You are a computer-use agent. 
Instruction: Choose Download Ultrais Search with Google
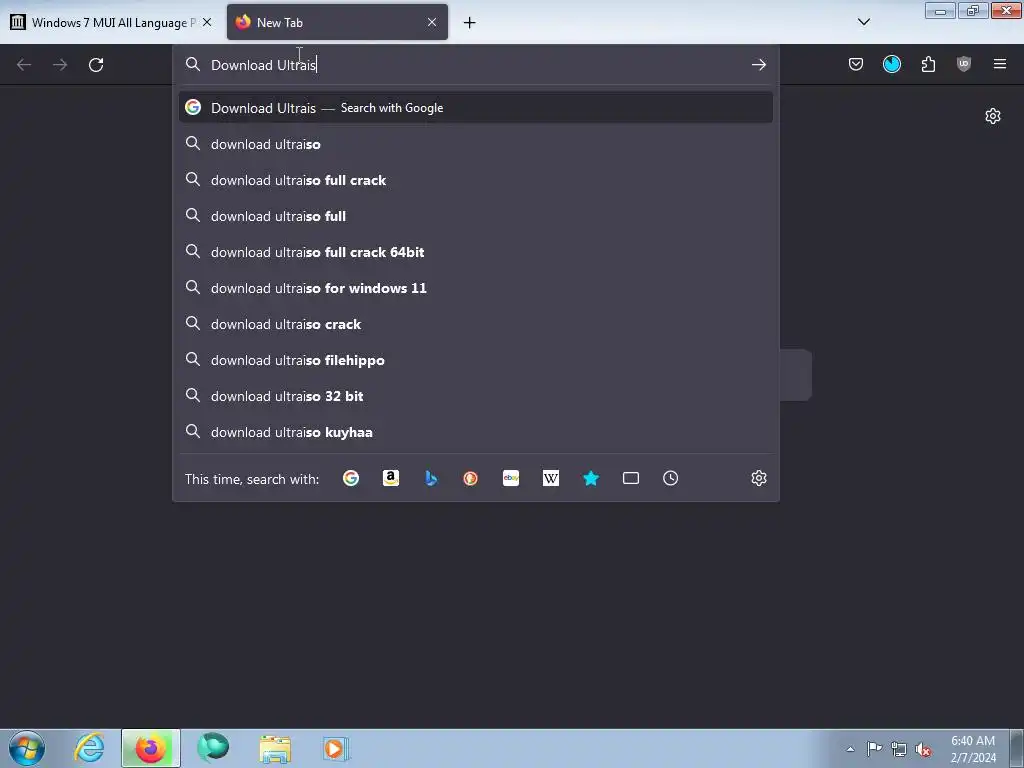pos(475,108)
